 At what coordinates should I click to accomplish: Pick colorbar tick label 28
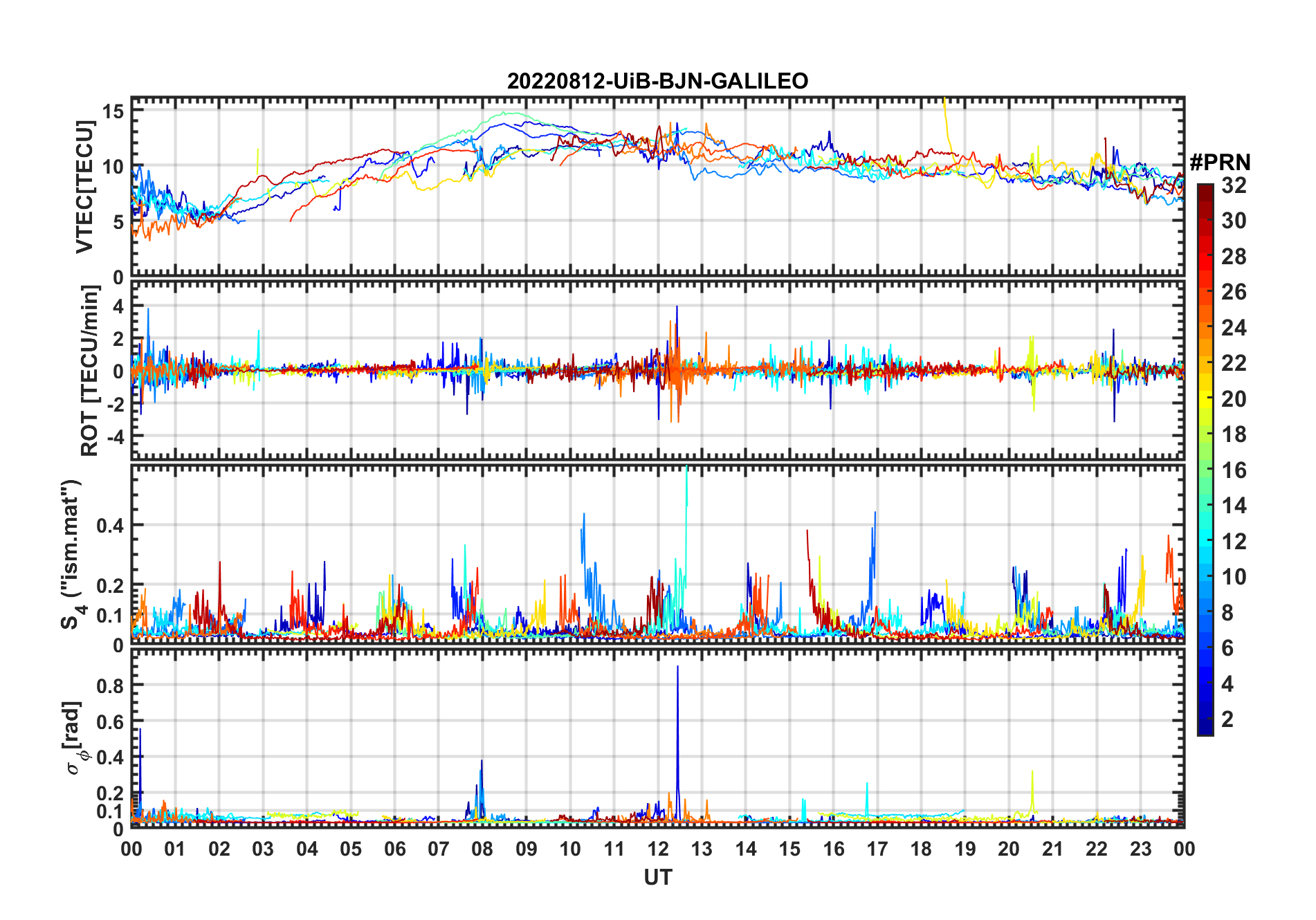click(1234, 257)
